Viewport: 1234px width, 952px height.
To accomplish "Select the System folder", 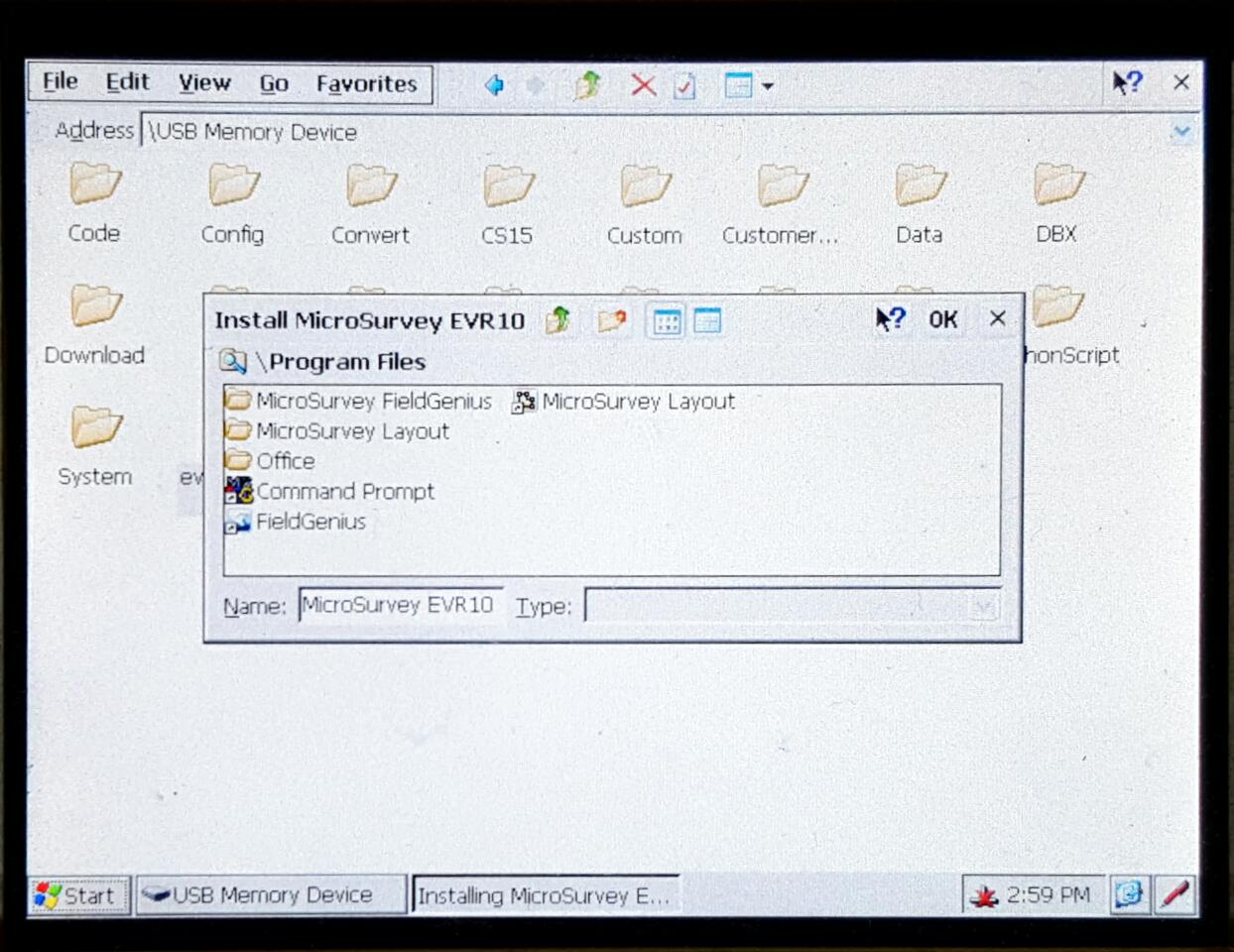I will coord(95,446).
